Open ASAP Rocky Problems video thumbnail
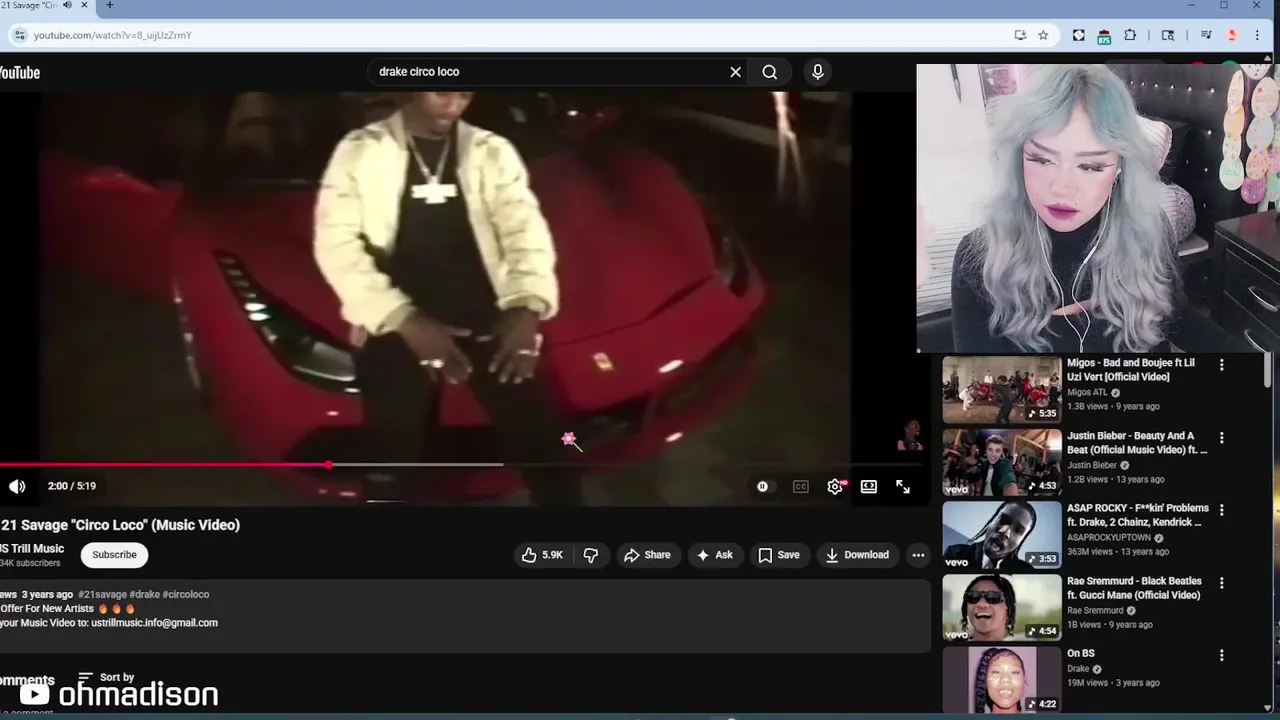The image size is (1280, 720). (1002, 535)
